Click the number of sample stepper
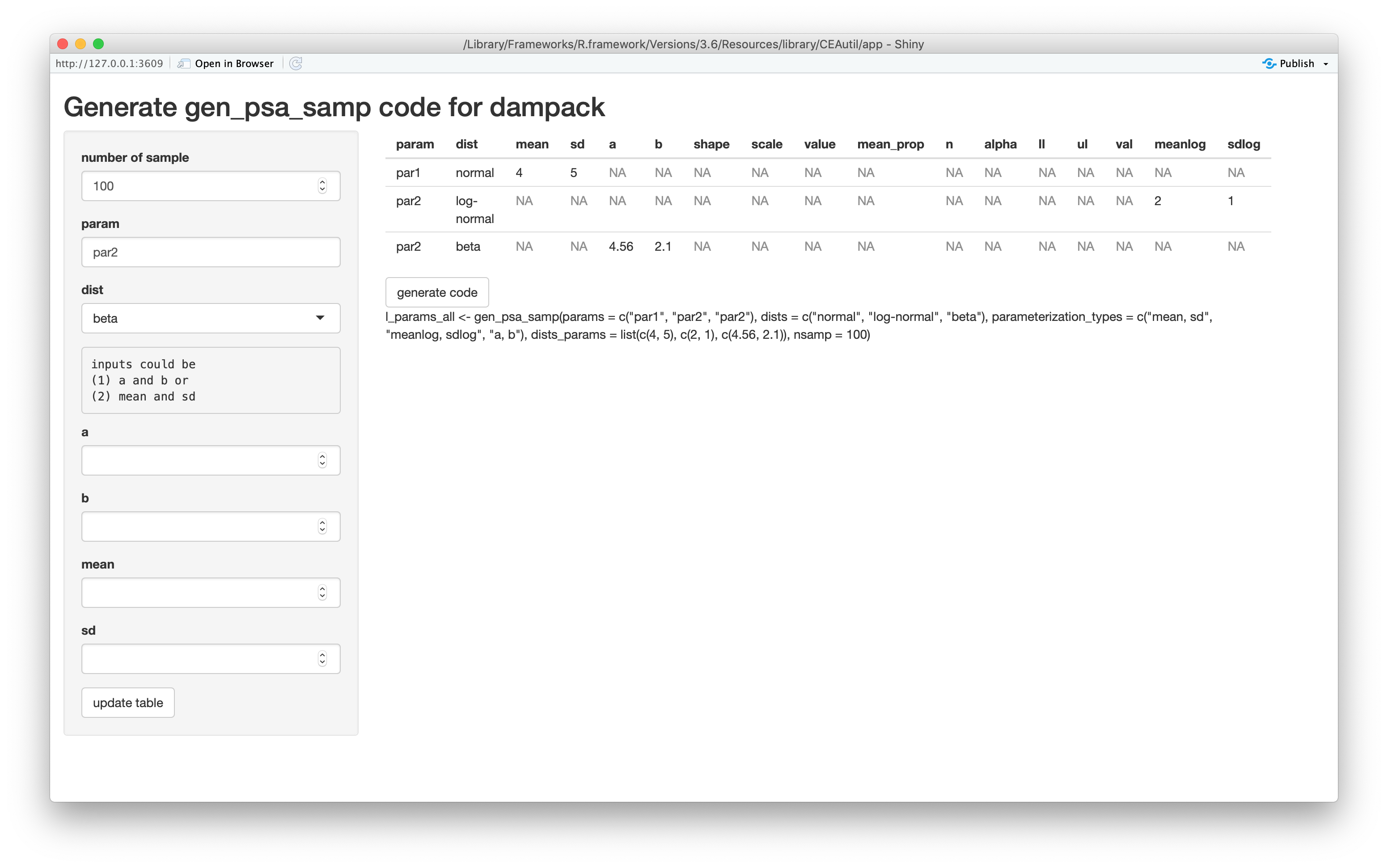Screen dimensions: 1388x868 pos(322,186)
